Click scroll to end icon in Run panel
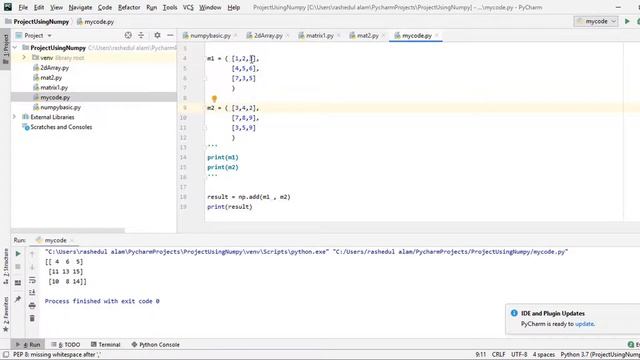Viewport: 640px width, 360px height. (32, 292)
